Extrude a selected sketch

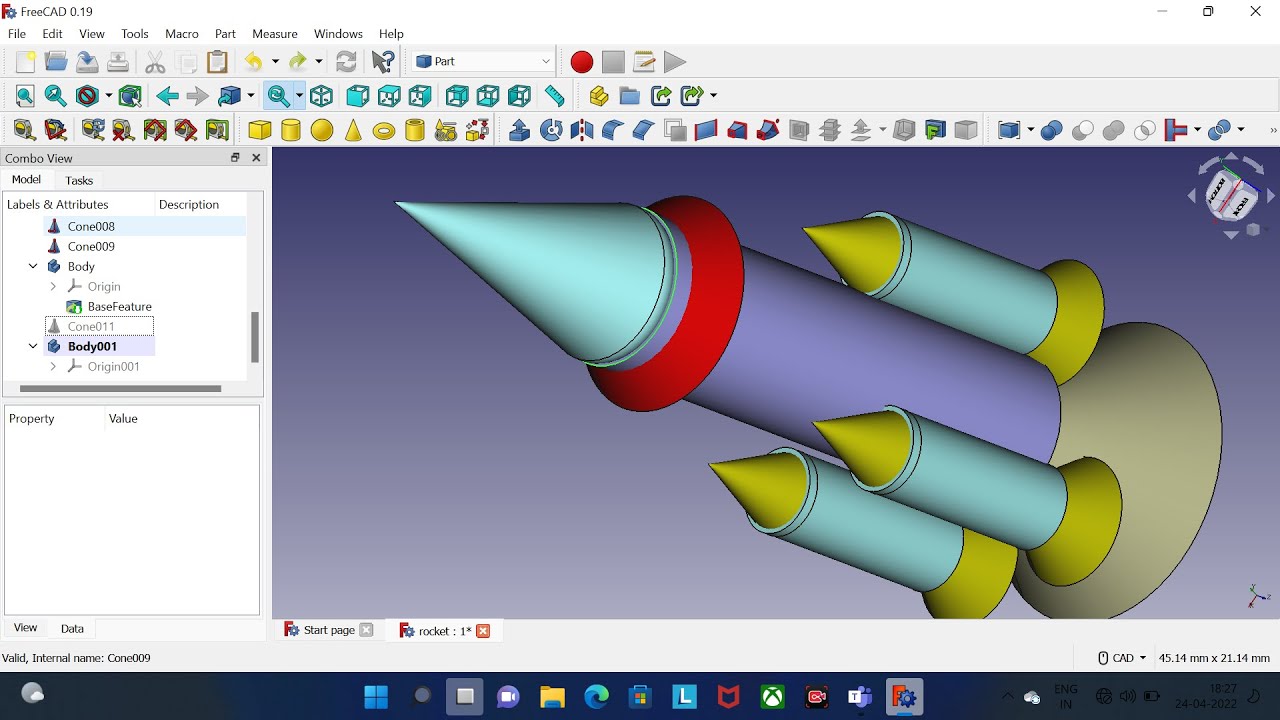click(520, 130)
